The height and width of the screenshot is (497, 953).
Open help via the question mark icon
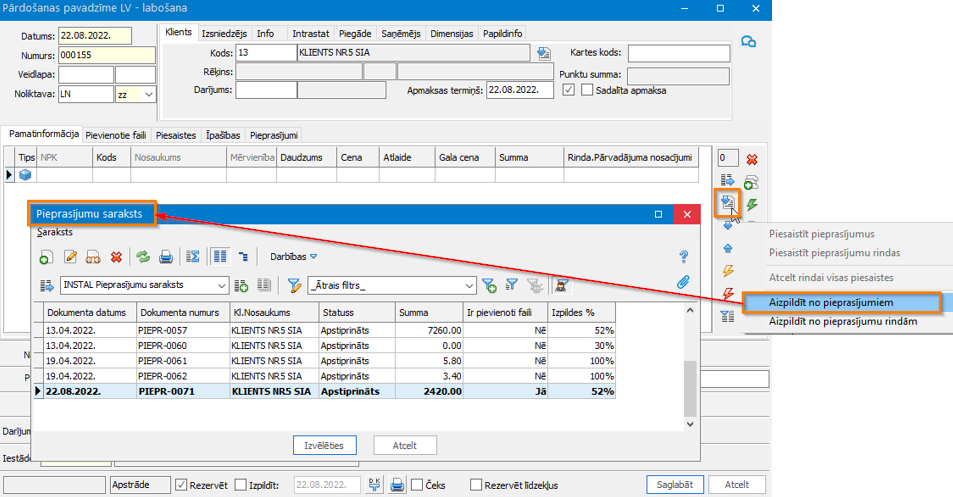(x=684, y=257)
